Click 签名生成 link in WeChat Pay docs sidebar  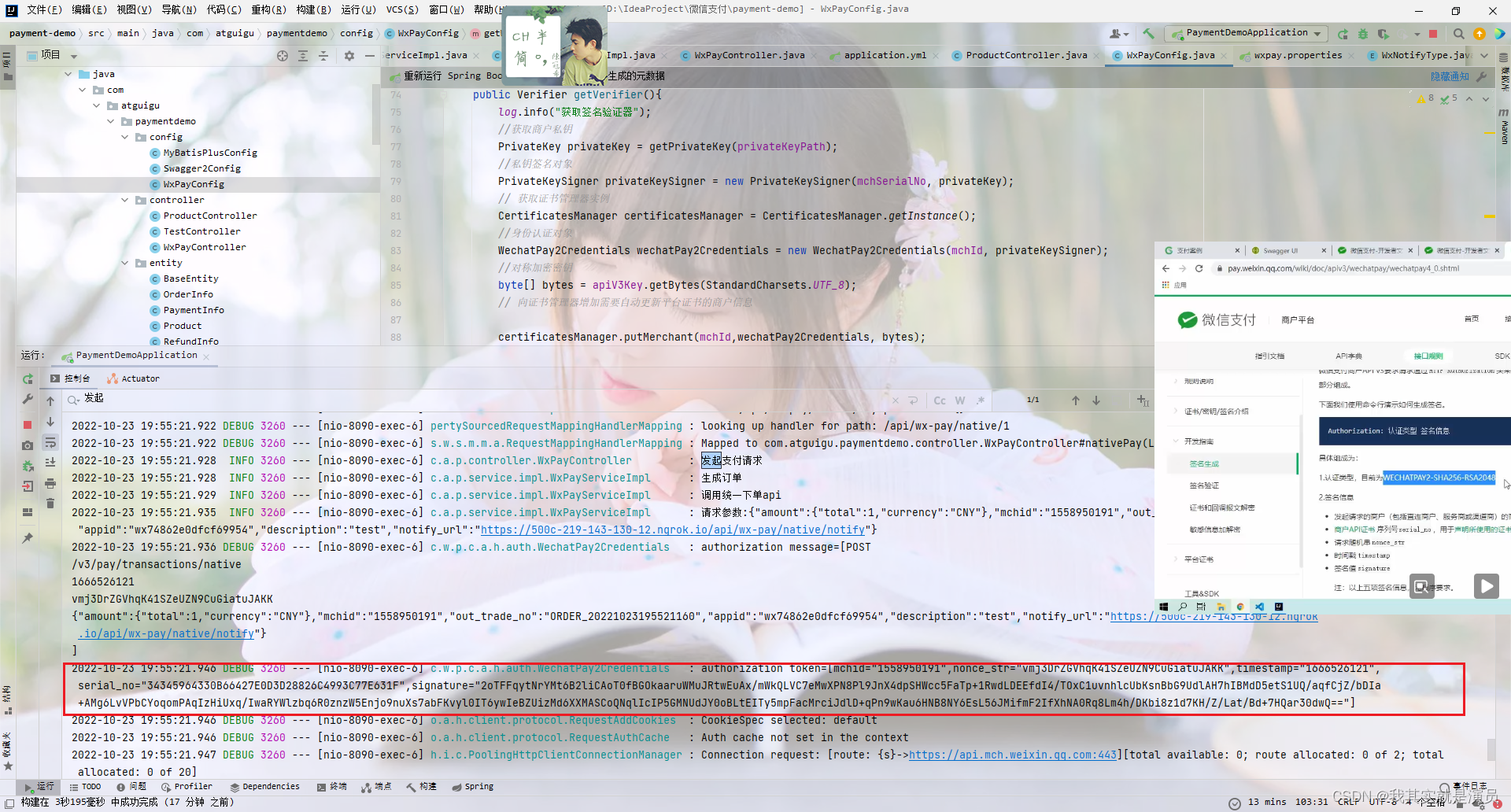[x=1204, y=464]
